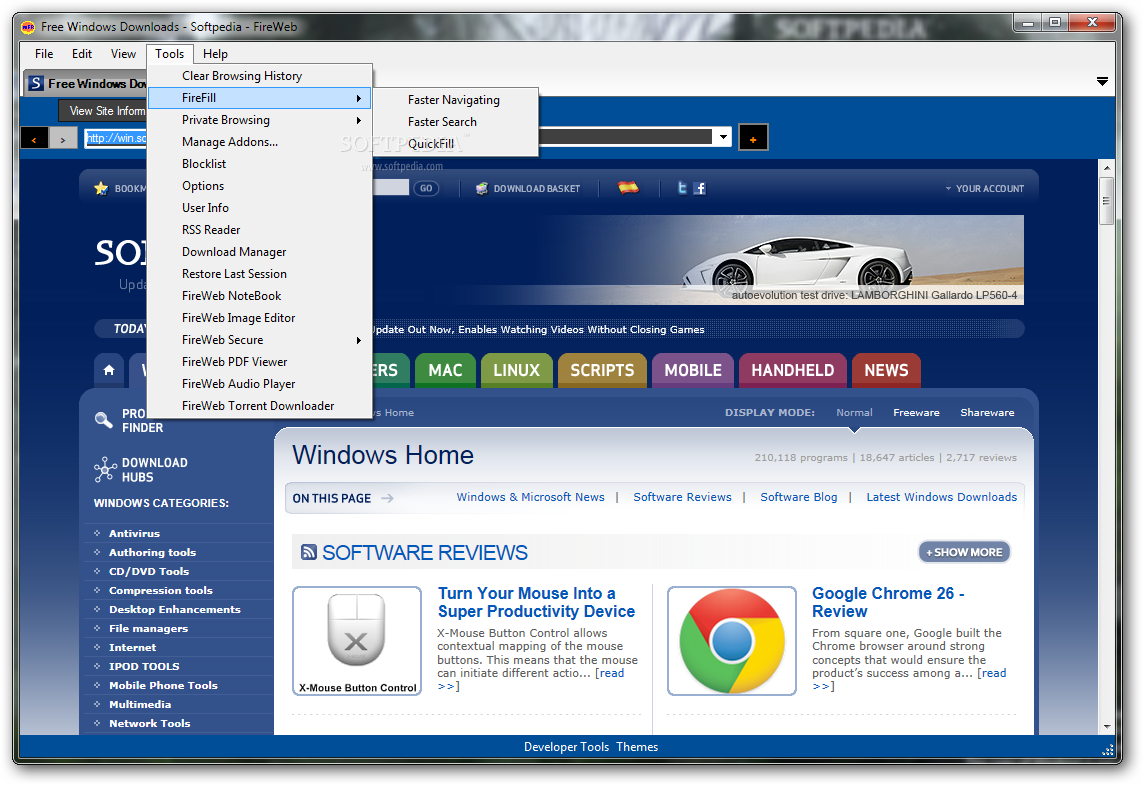Select Freeware display mode
Screen dimensions: 1143x785
(916, 413)
